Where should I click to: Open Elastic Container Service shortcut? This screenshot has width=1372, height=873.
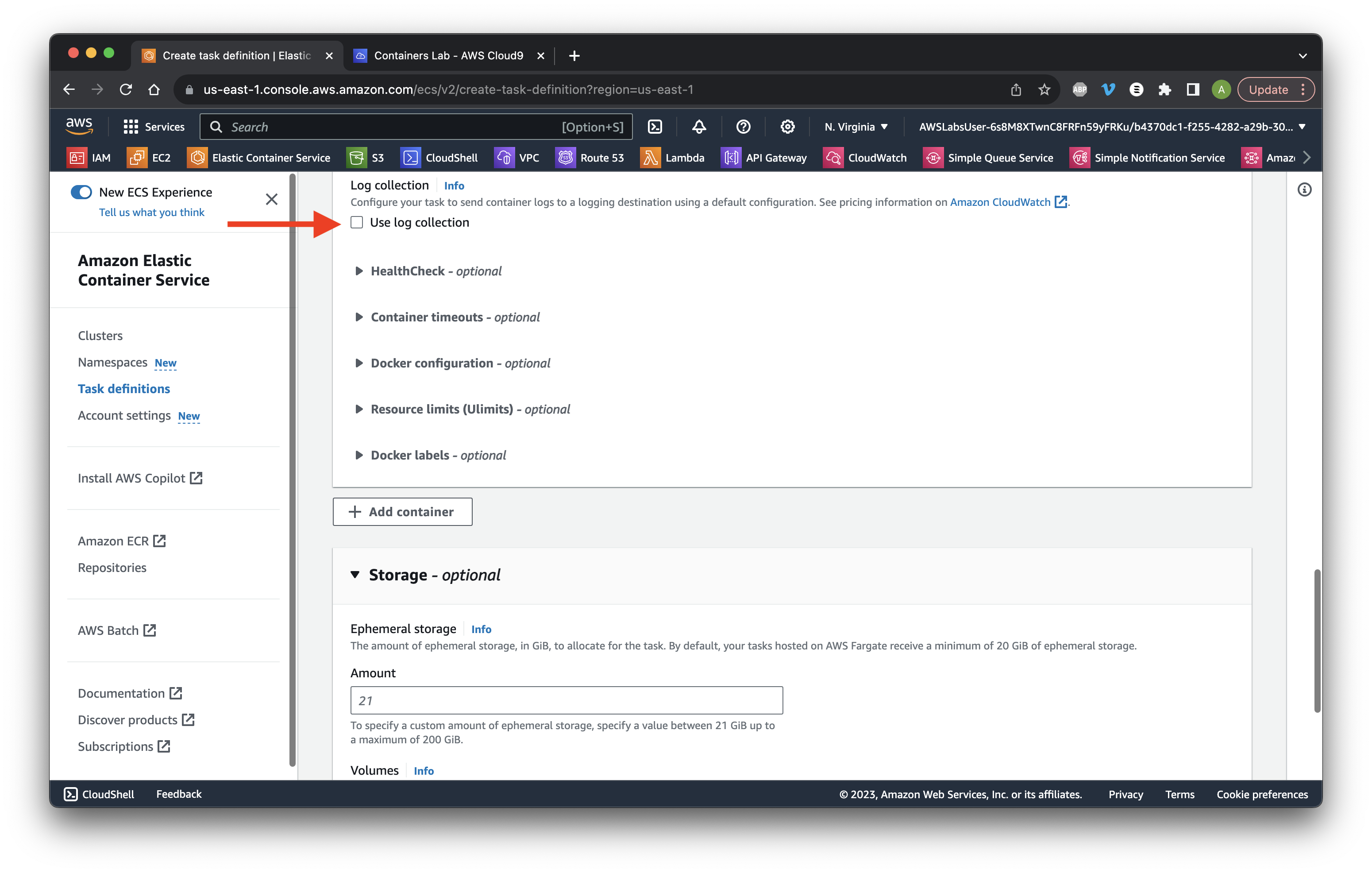258,158
